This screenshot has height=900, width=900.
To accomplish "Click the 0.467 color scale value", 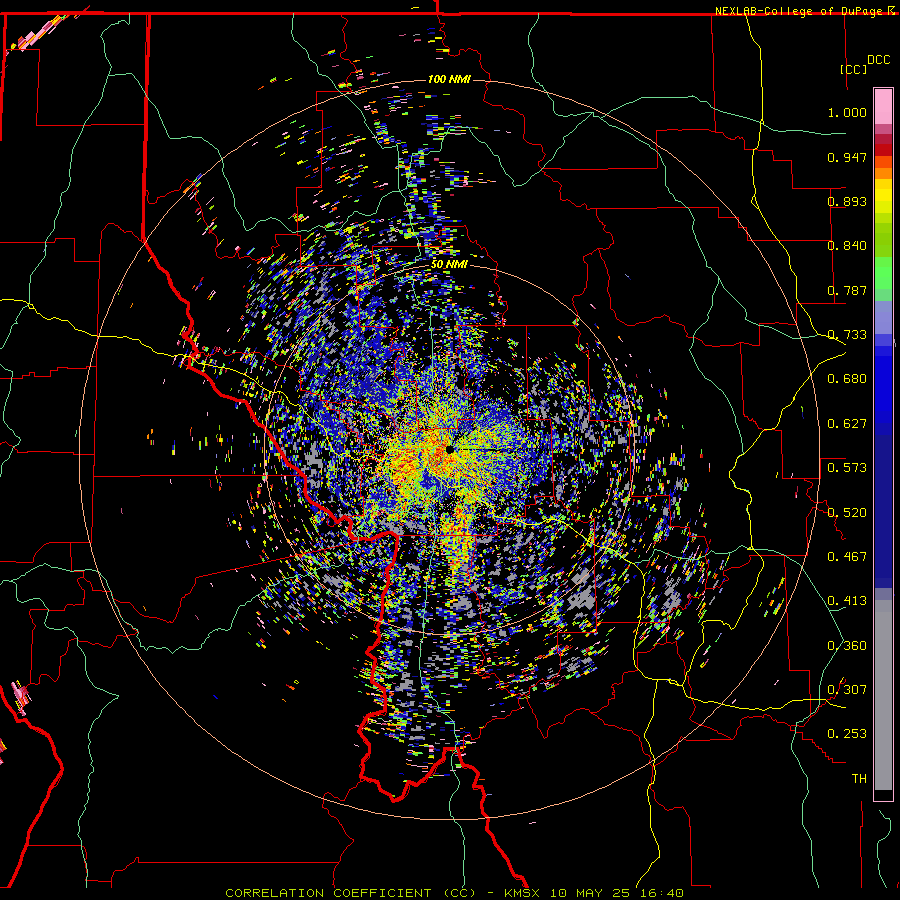I will tap(847, 557).
